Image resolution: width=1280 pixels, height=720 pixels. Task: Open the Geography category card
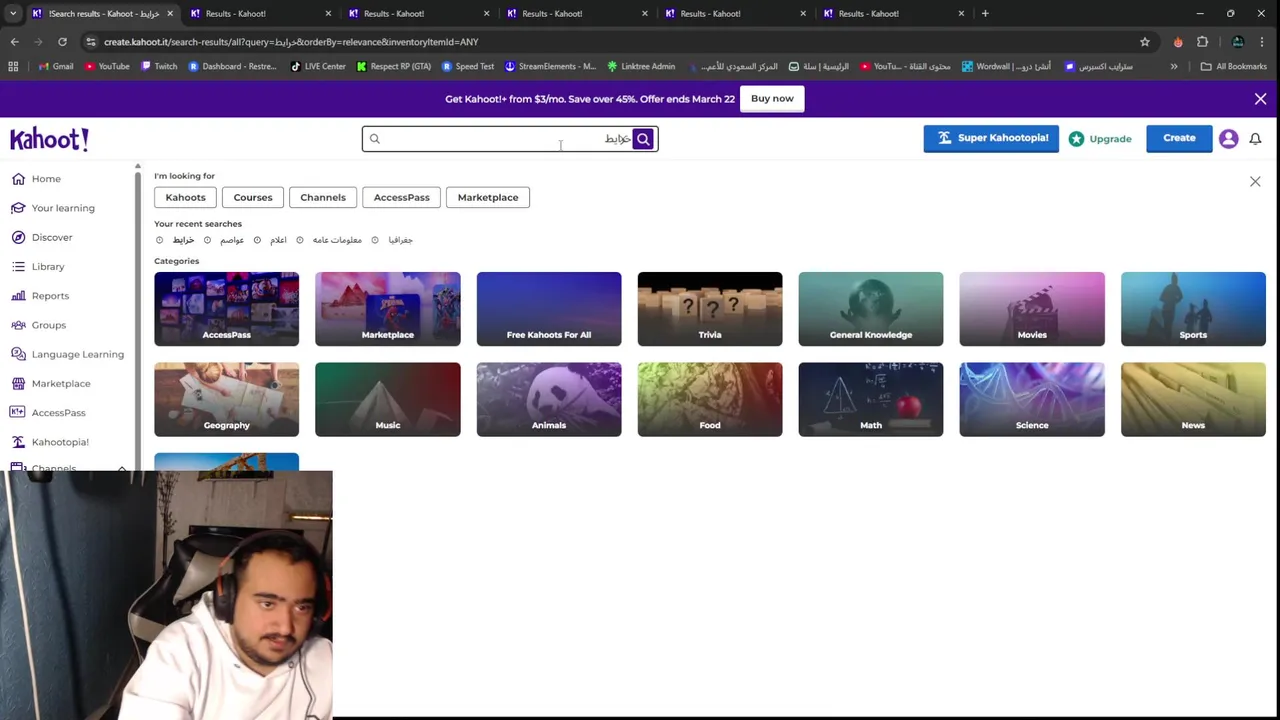[x=226, y=399]
